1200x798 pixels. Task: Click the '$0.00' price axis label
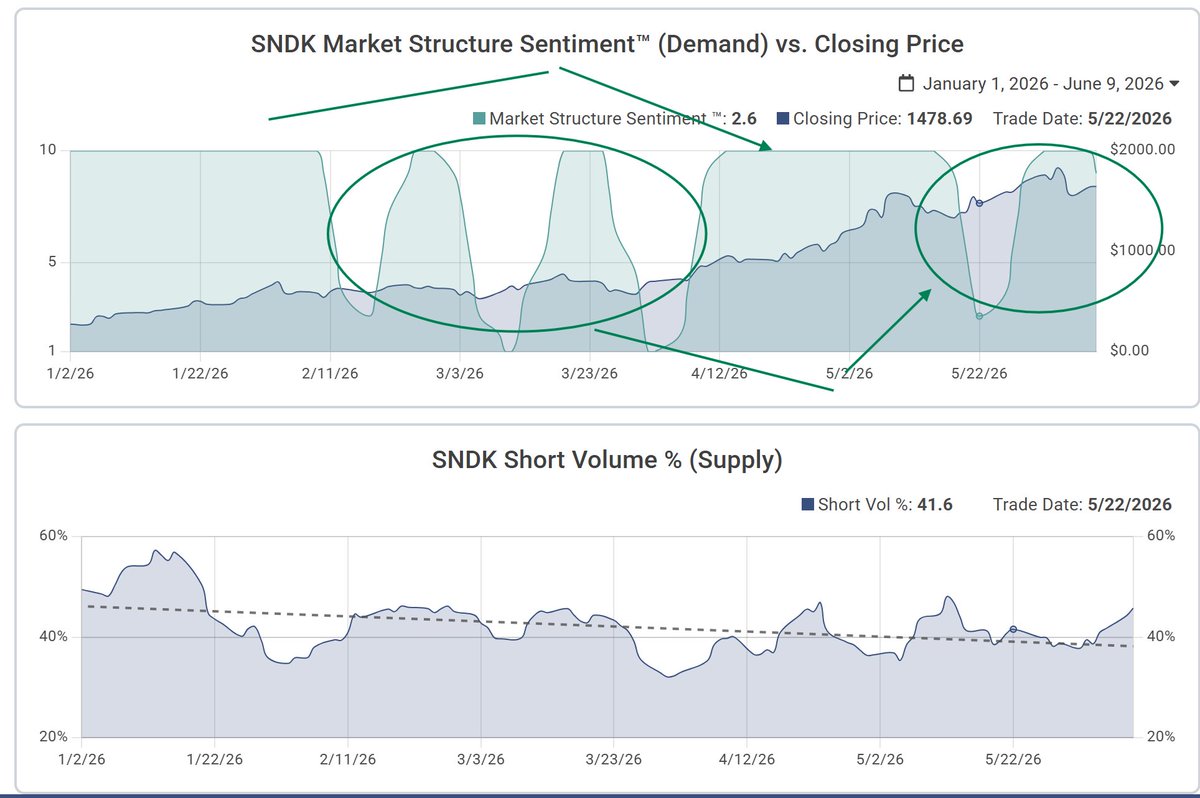pos(1132,351)
